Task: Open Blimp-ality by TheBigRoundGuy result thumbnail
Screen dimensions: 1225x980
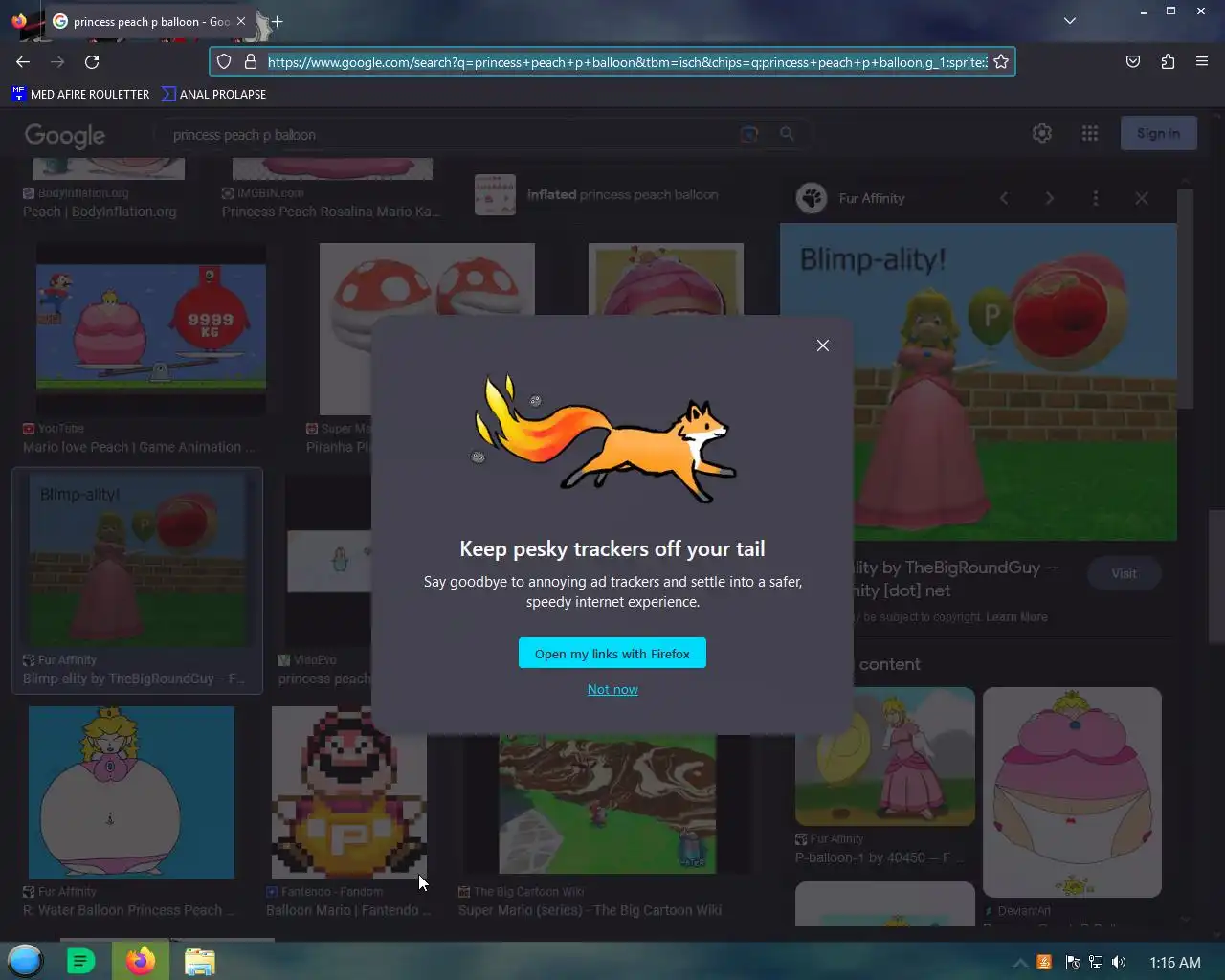Action: 137,562
